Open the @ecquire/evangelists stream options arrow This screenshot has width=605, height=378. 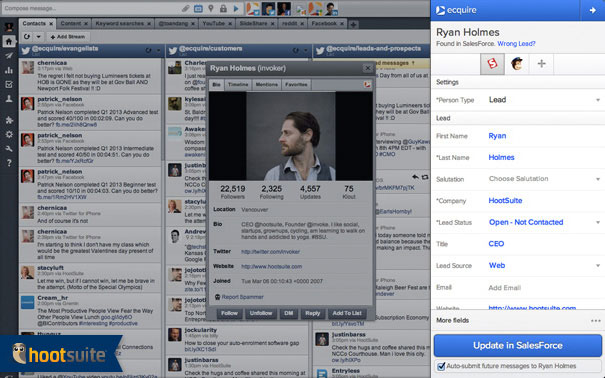tap(158, 51)
